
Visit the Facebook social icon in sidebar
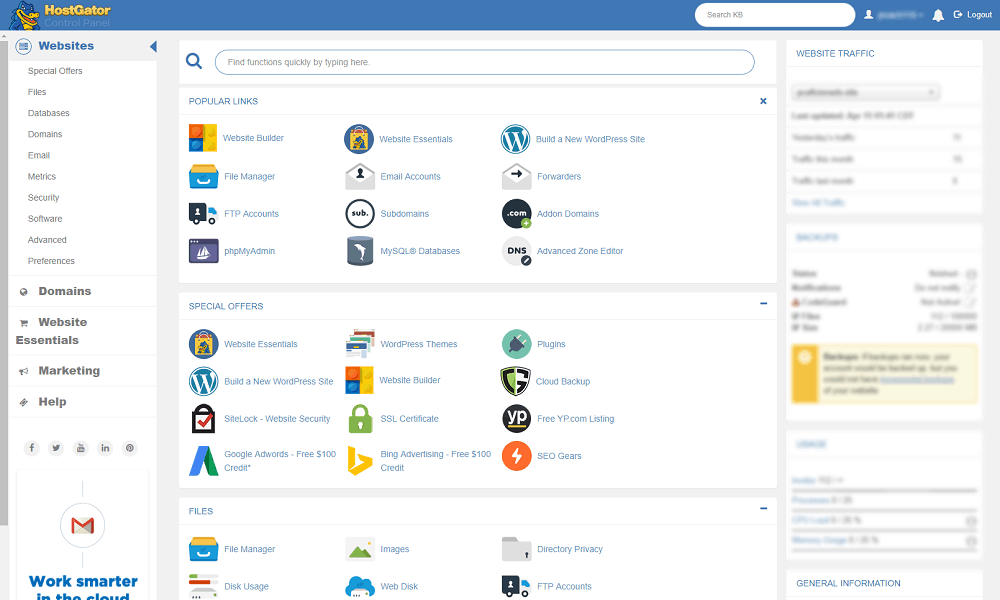tap(32, 448)
